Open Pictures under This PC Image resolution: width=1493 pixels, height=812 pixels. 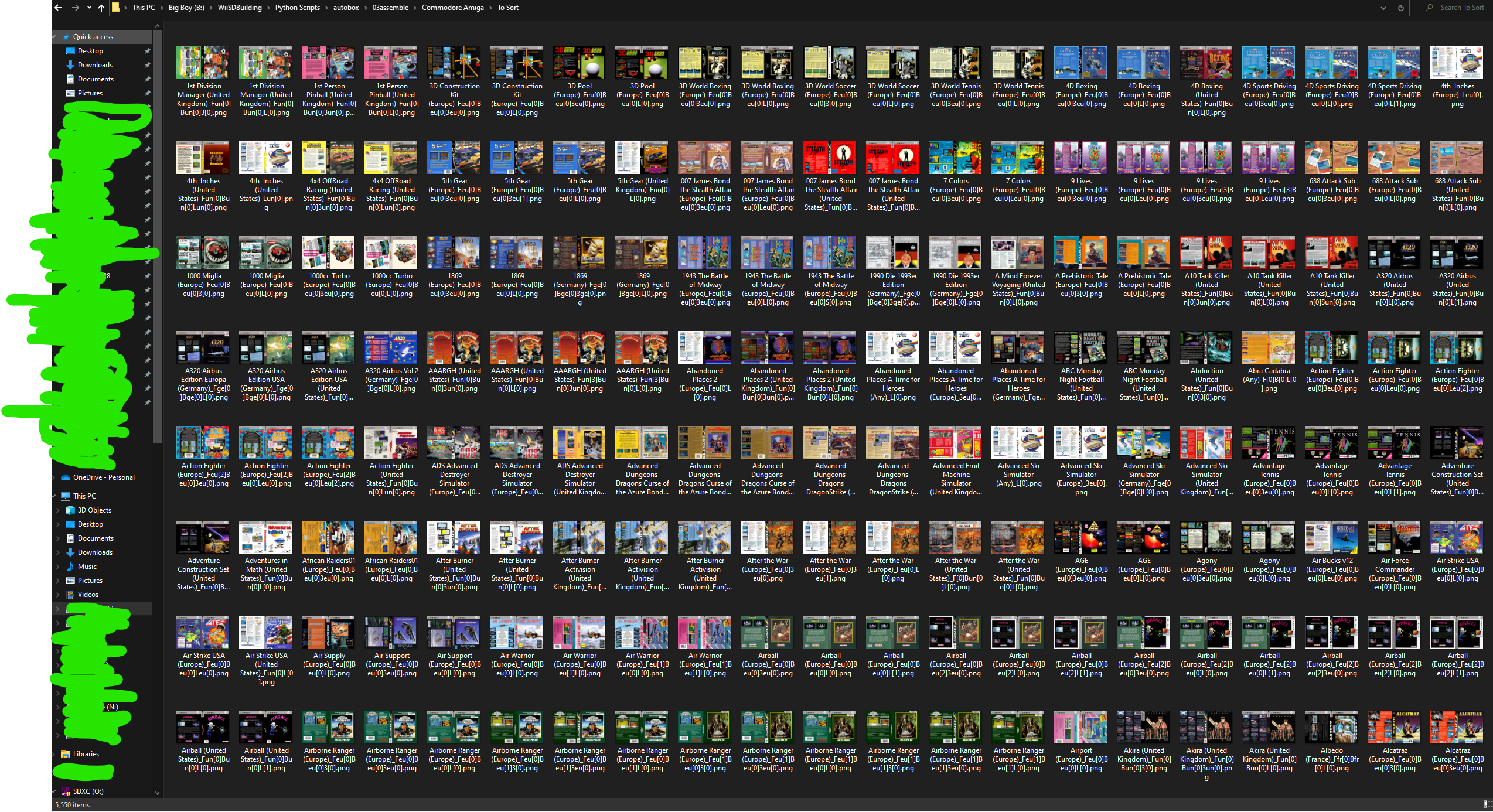click(90, 581)
